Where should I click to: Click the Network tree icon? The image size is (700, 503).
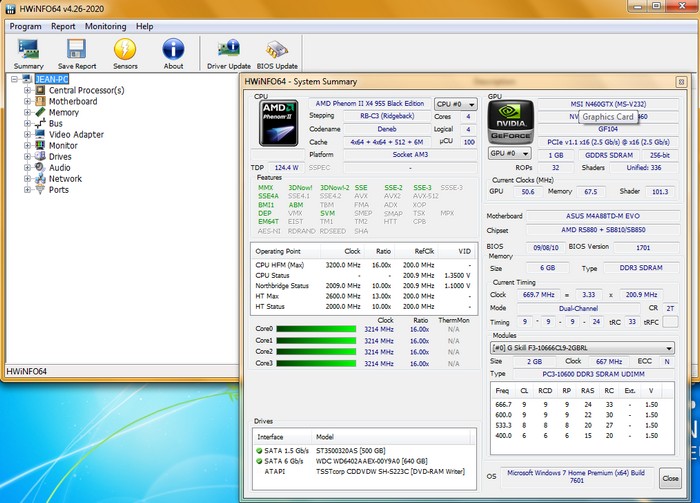click(40, 179)
